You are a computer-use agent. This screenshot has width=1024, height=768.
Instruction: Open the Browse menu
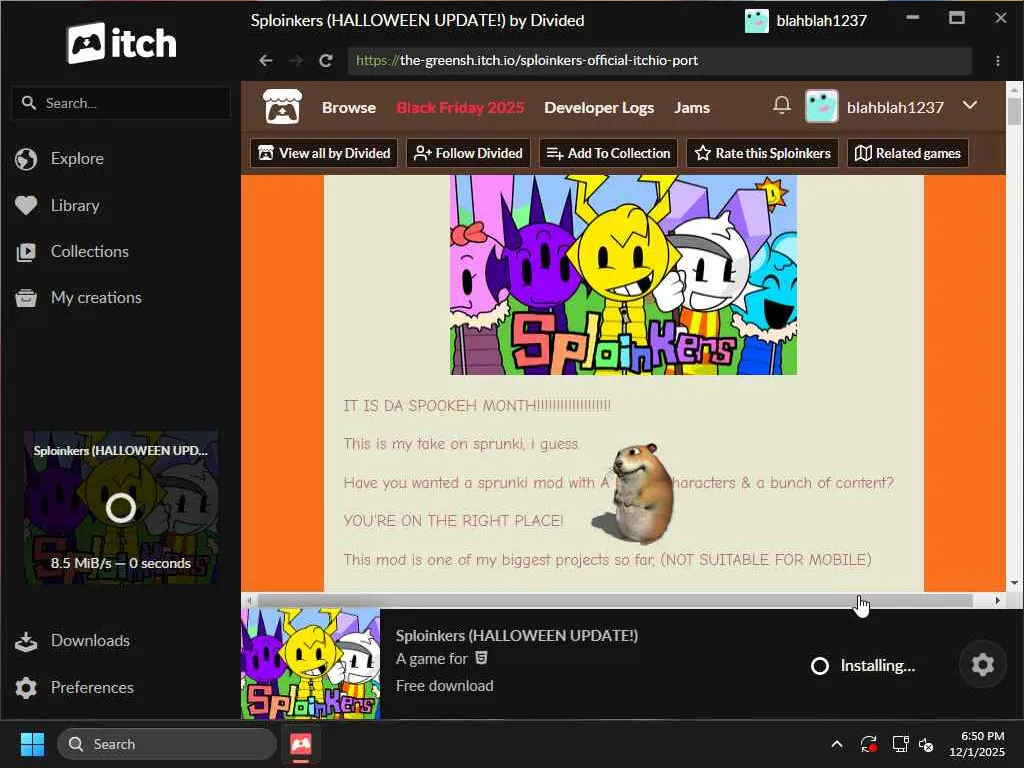click(x=349, y=108)
